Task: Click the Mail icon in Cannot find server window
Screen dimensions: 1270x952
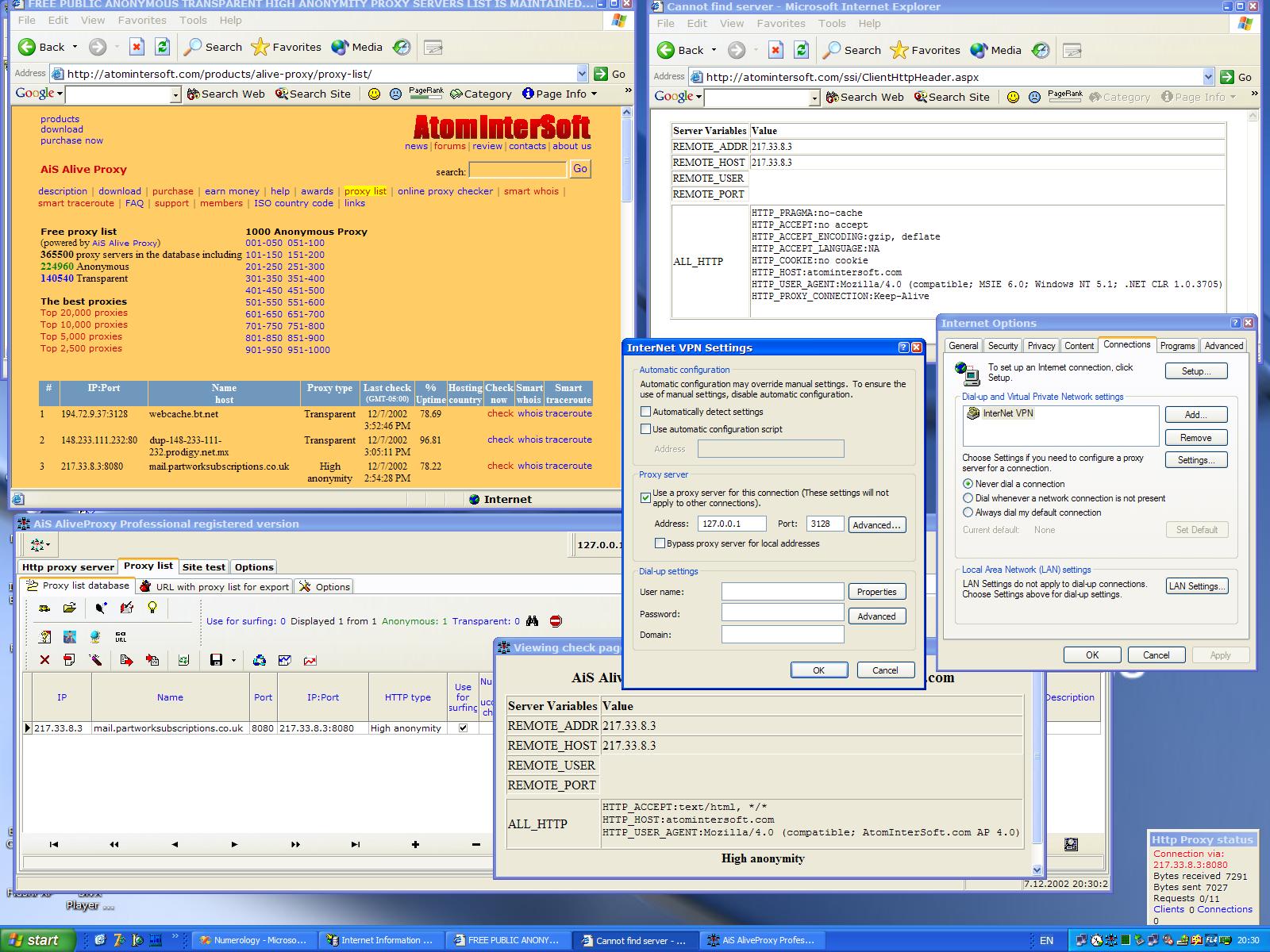Action: point(1072,50)
